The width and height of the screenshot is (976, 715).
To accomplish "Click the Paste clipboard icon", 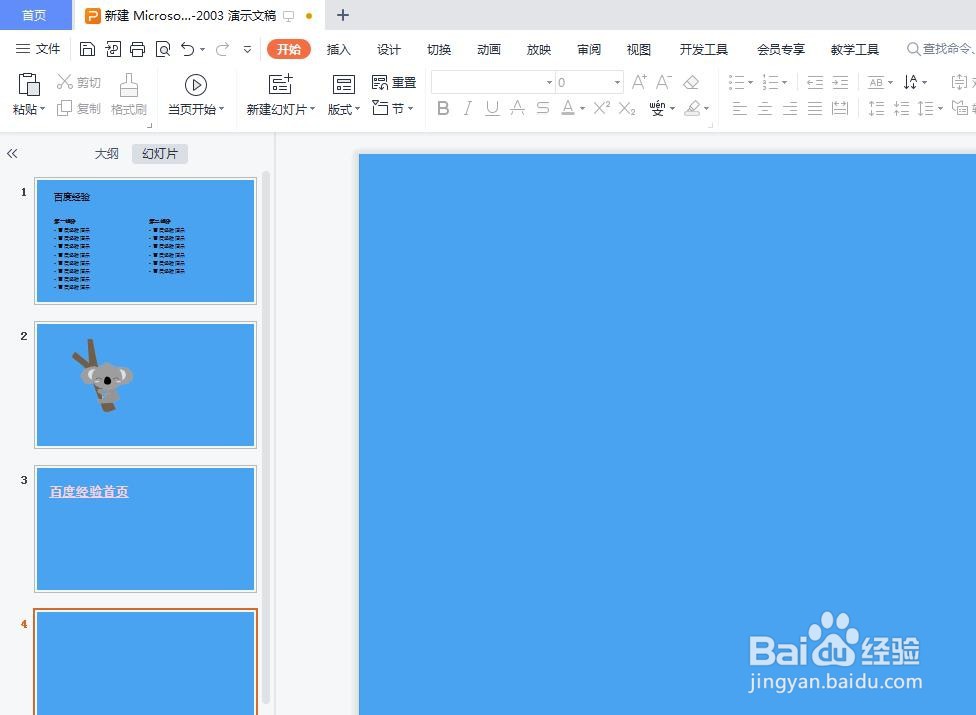I will tap(29, 85).
